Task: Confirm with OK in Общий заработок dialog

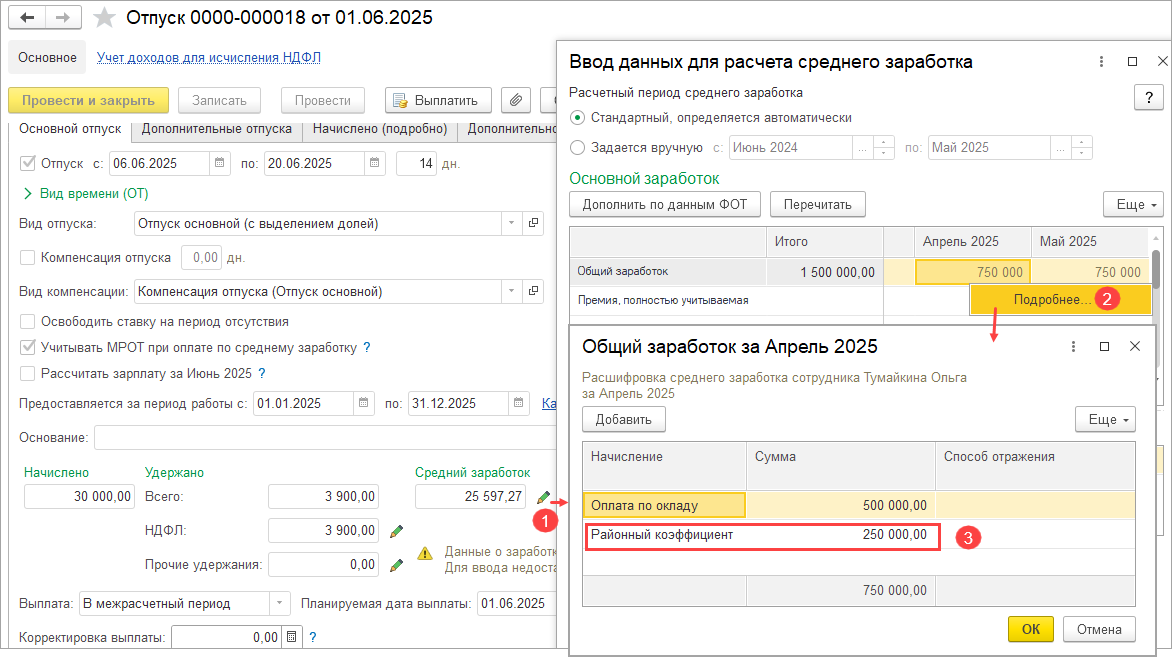Action: coord(1031,629)
